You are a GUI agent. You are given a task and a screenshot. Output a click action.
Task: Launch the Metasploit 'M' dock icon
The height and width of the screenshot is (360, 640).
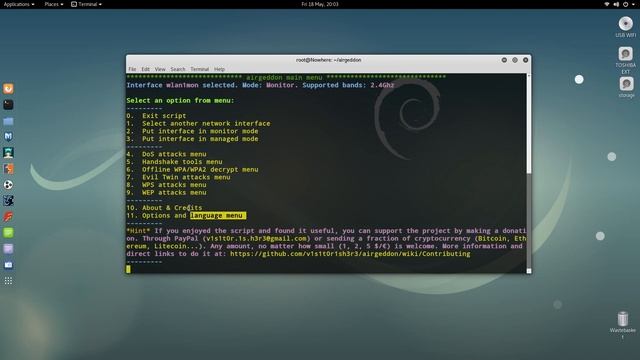pyautogui.click(x=8, y=137)
